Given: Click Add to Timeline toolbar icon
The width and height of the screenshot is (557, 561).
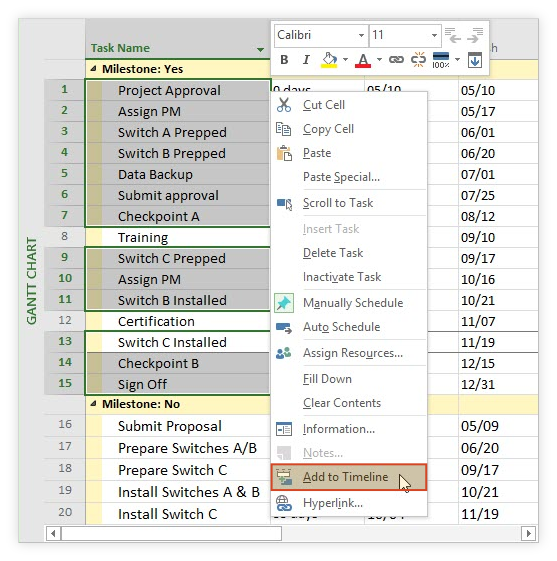Looking at the screenshot, I should click(x=475, y=60).
